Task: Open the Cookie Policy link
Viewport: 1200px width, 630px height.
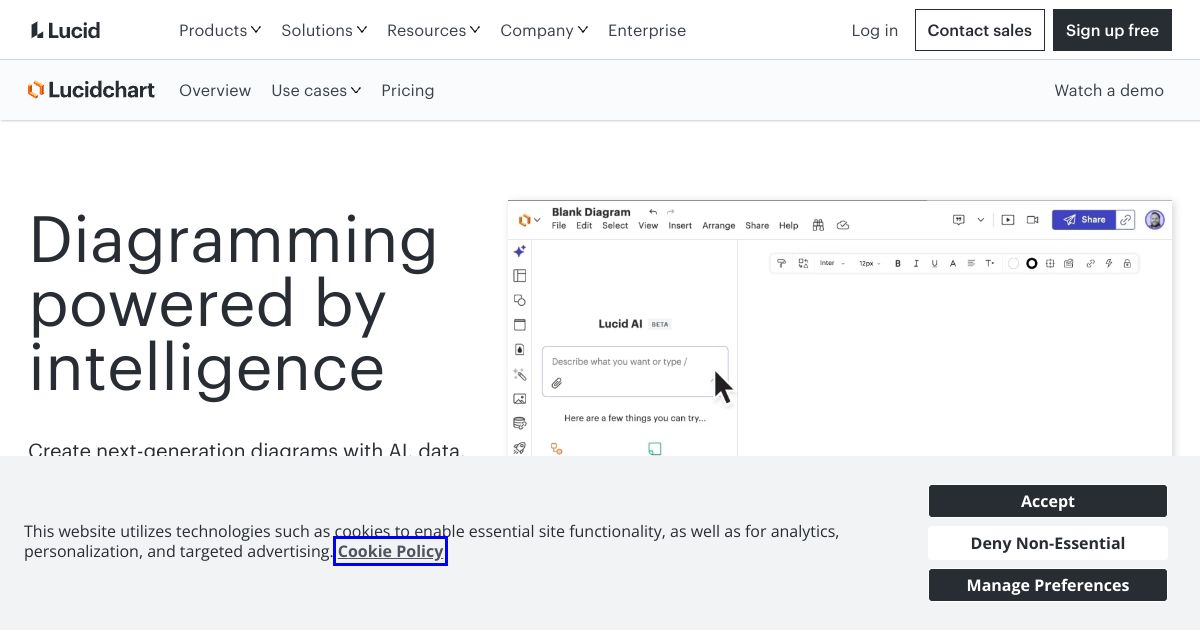Action: [390, 551]
